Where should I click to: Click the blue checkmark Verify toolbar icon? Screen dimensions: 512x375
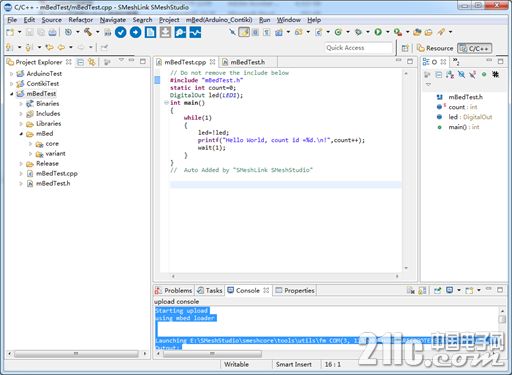121,32
